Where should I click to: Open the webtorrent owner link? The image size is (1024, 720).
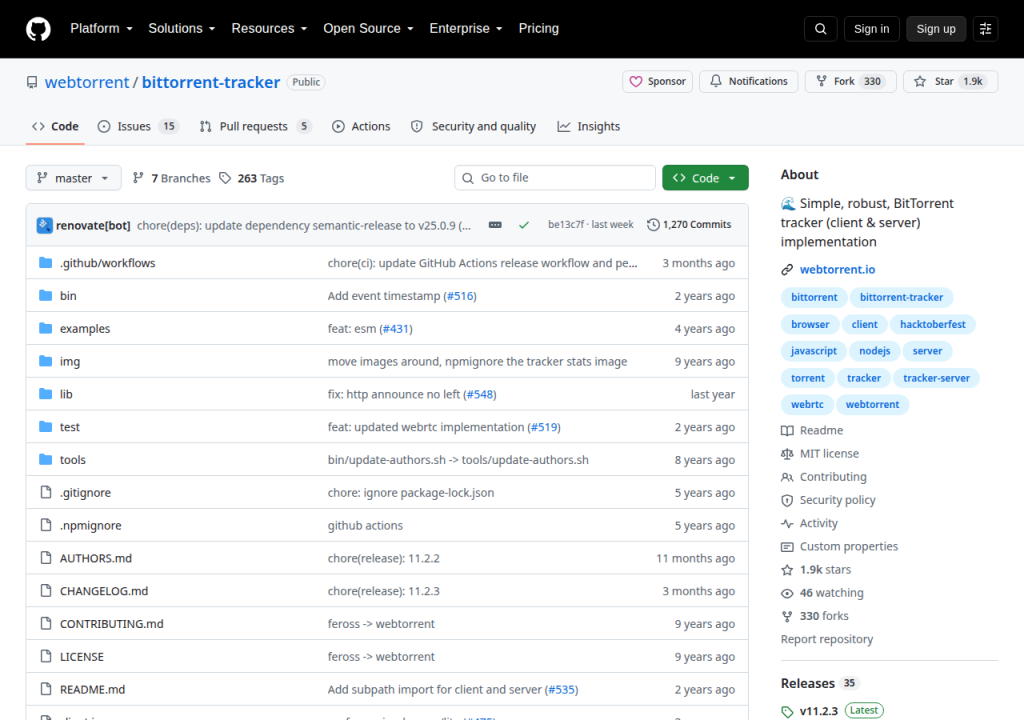tap(87, 82)
